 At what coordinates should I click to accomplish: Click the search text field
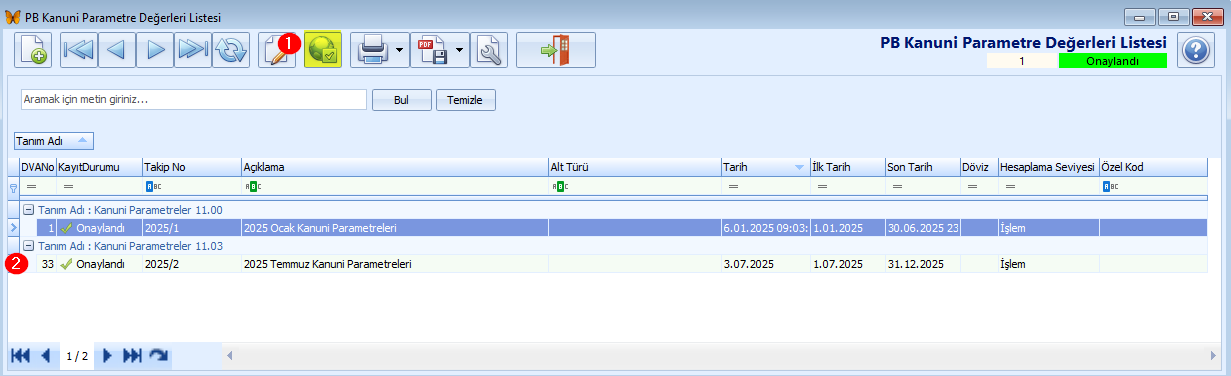[x=193, y=100]
